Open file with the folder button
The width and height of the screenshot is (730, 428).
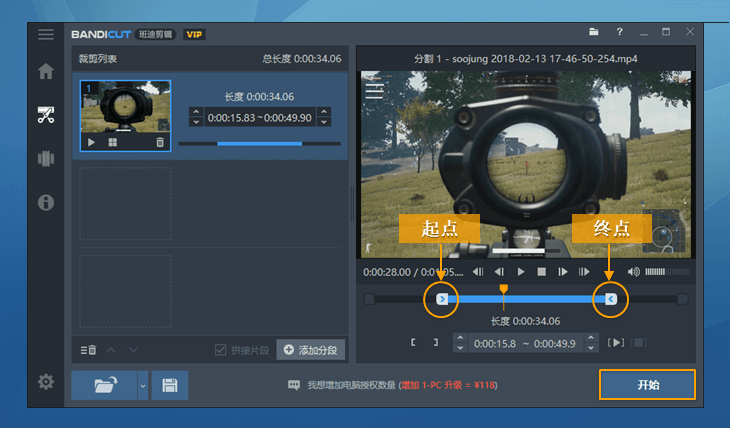tap(104, 385)
